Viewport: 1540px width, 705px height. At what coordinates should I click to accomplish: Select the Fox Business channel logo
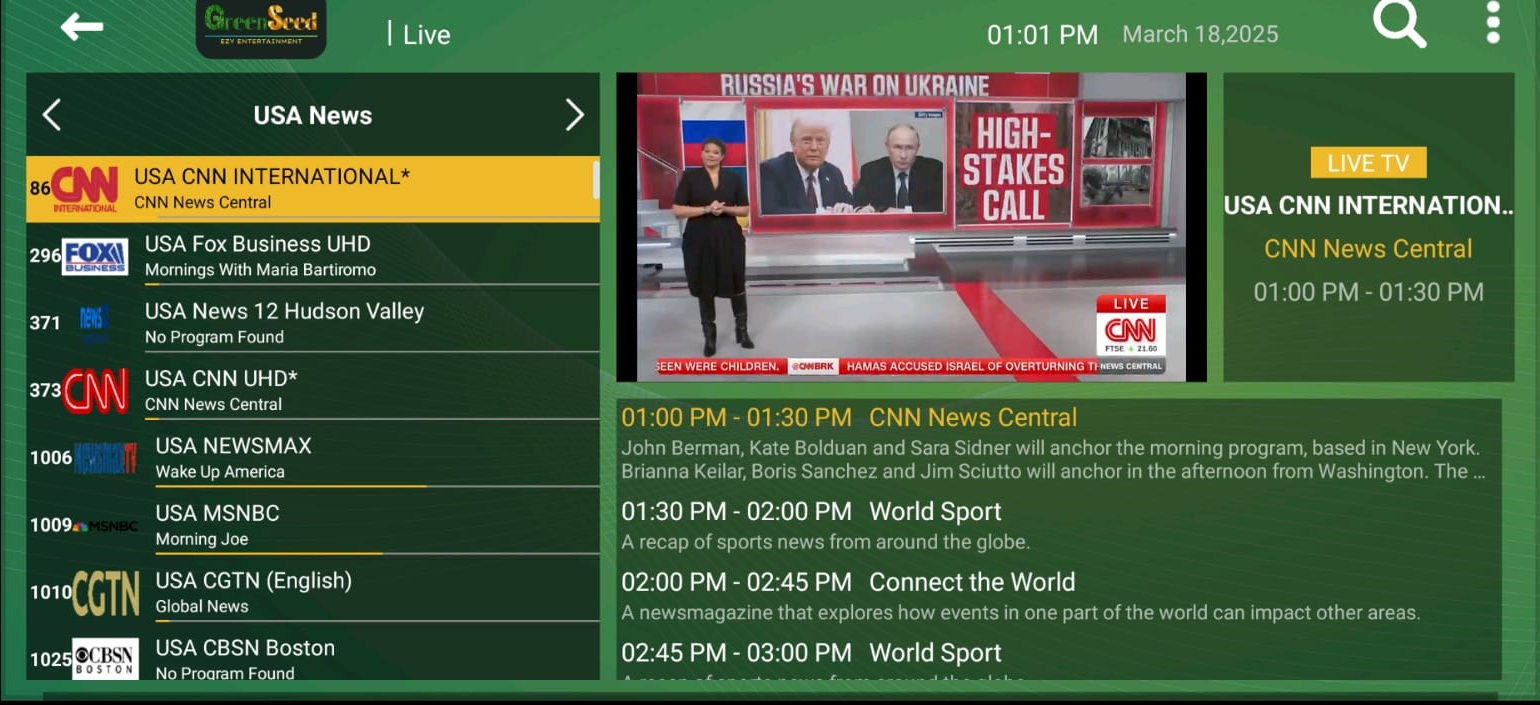95,256
